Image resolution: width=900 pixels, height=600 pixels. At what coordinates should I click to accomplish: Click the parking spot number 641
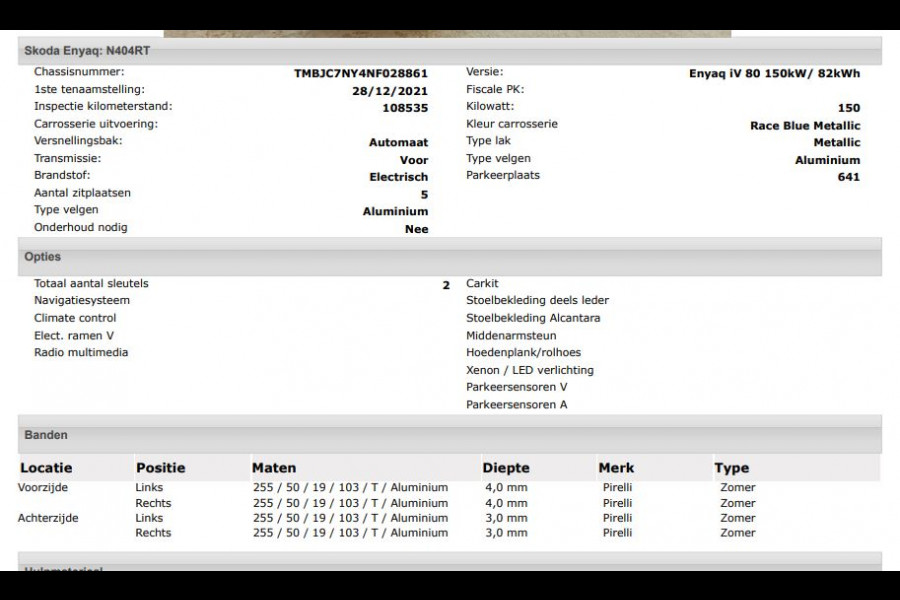pos(848,177)
